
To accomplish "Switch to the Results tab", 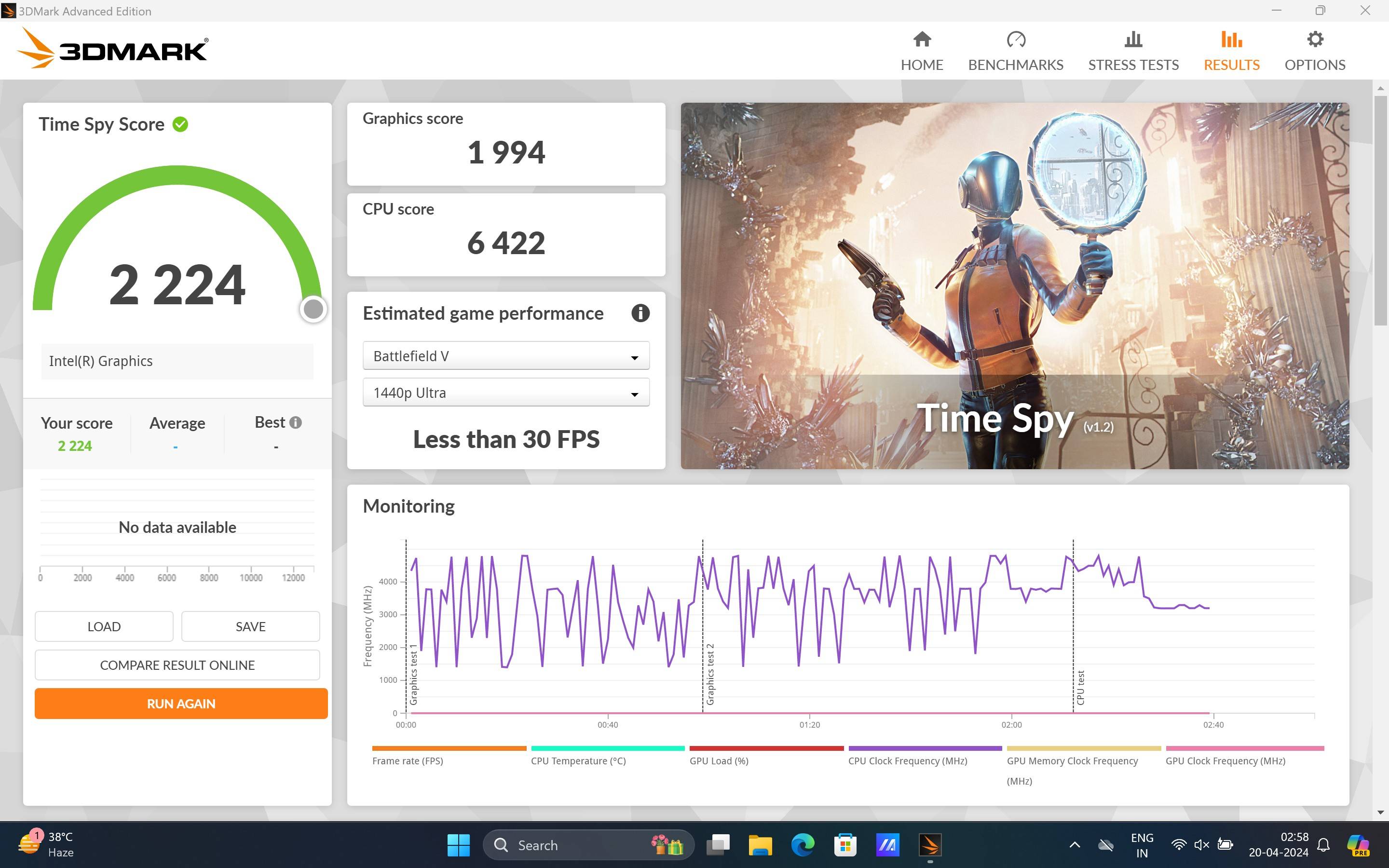I will coord(1231,51).
